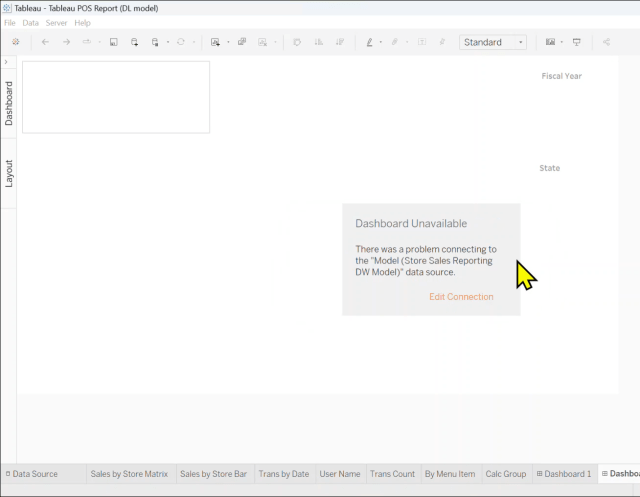The height and width of the screenshot is (497, 640).
Task: Click the Edit Connection link
Action: coord(461,297)
